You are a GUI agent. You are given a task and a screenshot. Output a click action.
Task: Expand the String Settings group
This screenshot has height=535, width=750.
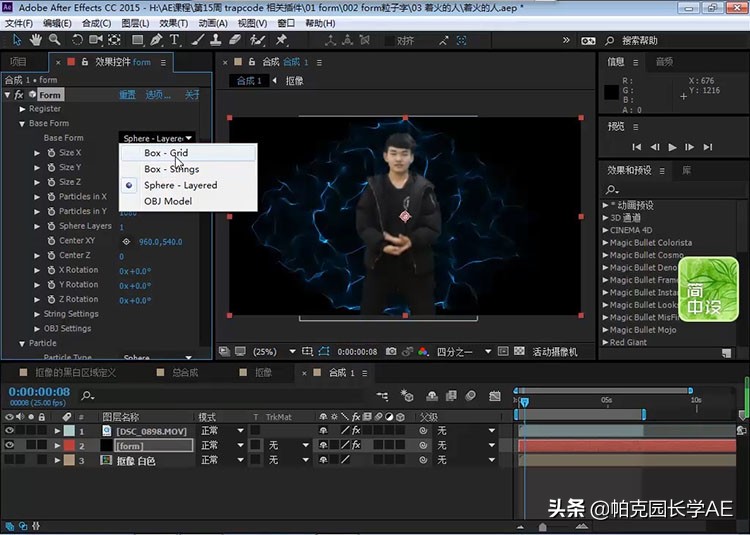click(x=37, y=314)
